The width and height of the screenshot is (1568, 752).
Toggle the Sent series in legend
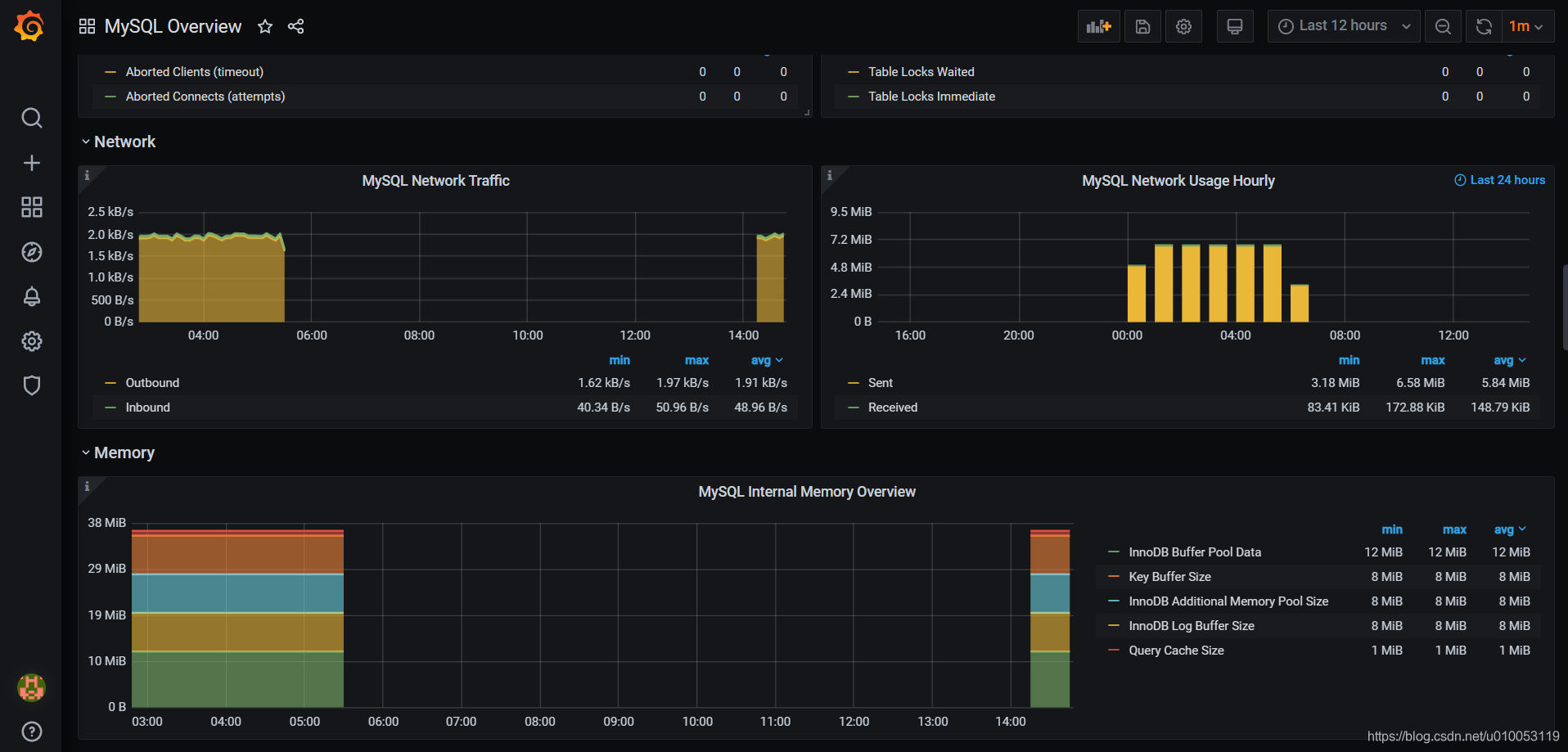click(x=880, y=383)
